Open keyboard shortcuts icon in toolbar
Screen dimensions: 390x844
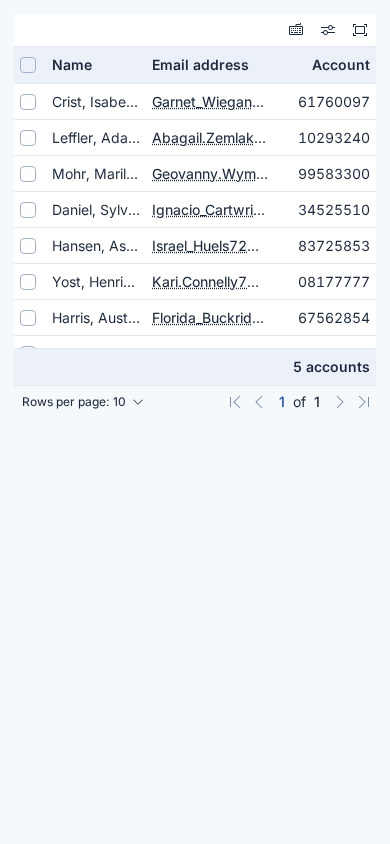(x=296, y=30)
